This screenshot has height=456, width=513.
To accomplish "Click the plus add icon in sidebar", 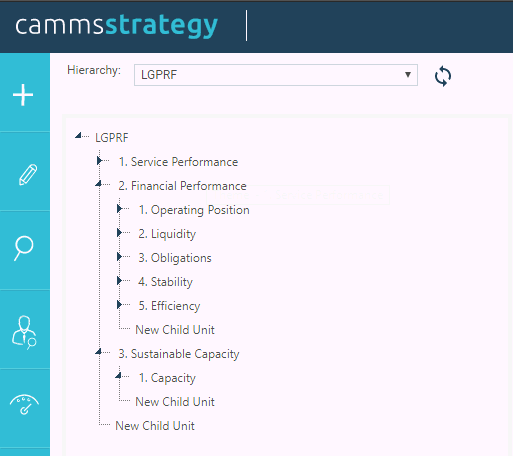I will [x=23, y=95].
